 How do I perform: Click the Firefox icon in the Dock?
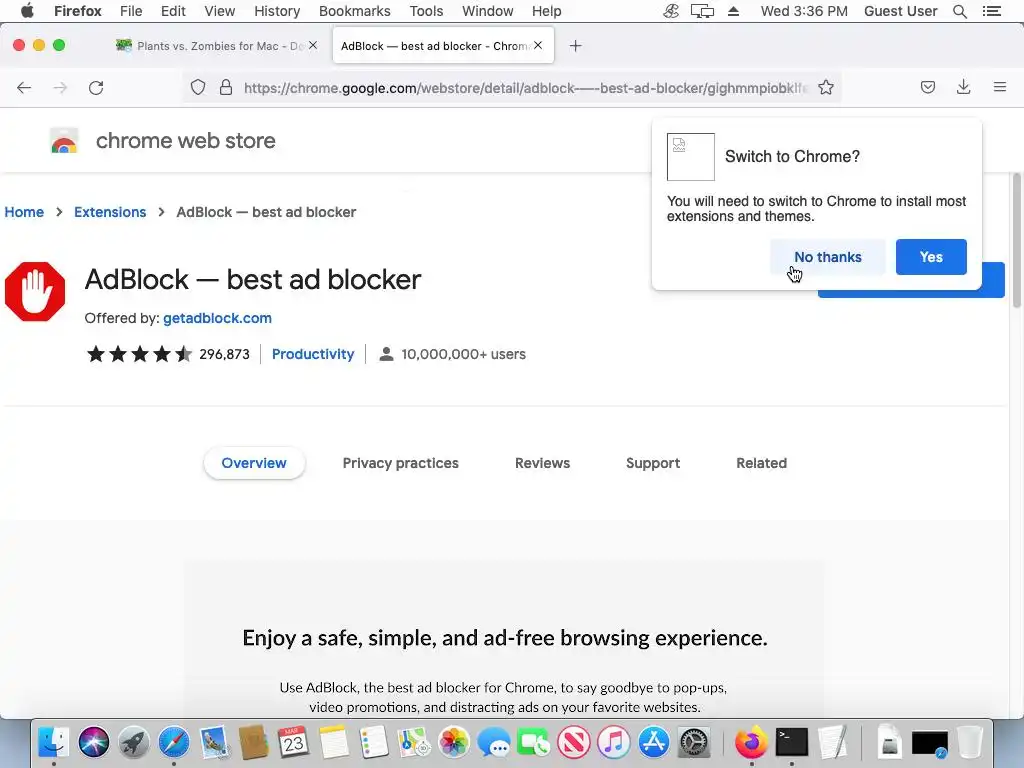[752, 743]
